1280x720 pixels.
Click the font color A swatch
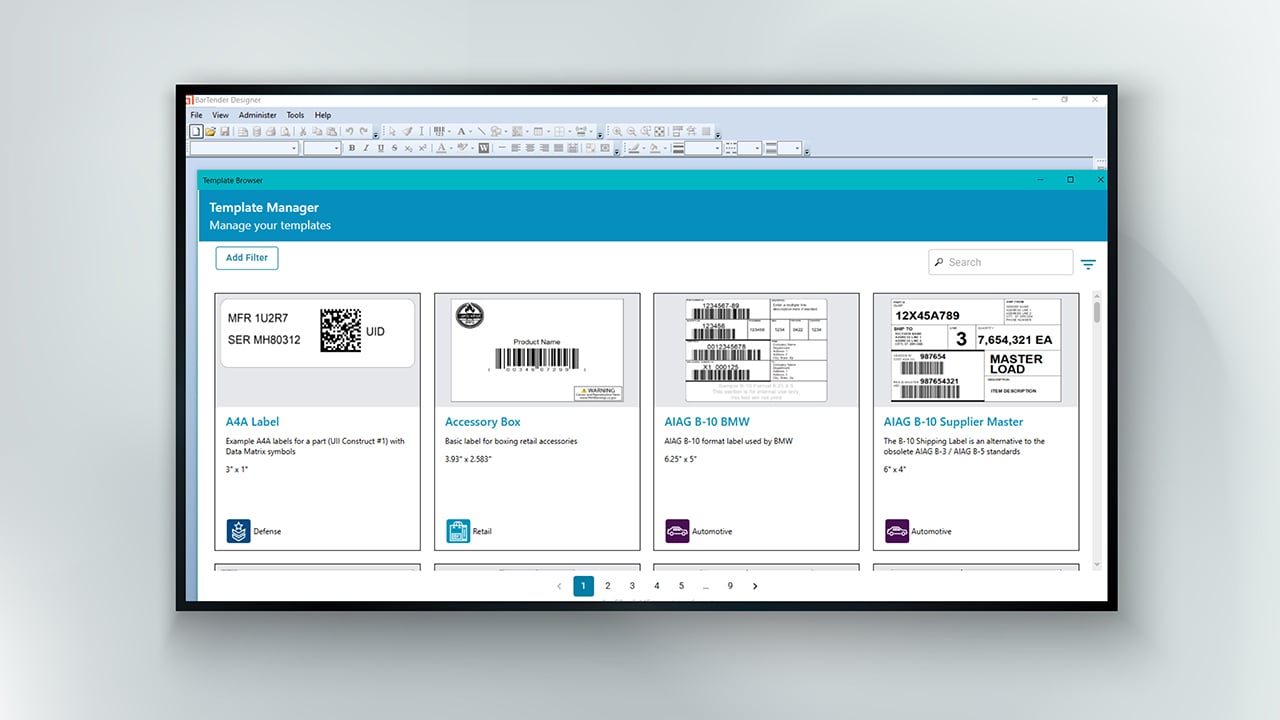439,148
